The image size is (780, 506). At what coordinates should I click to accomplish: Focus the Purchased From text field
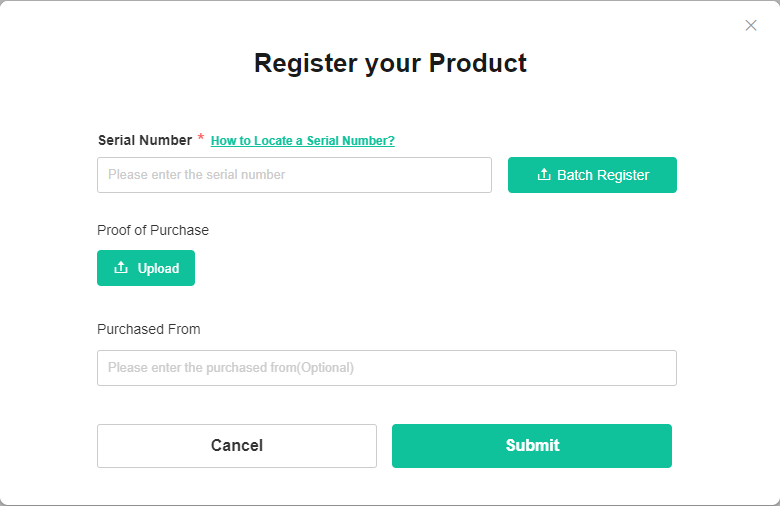click(386, 368)
